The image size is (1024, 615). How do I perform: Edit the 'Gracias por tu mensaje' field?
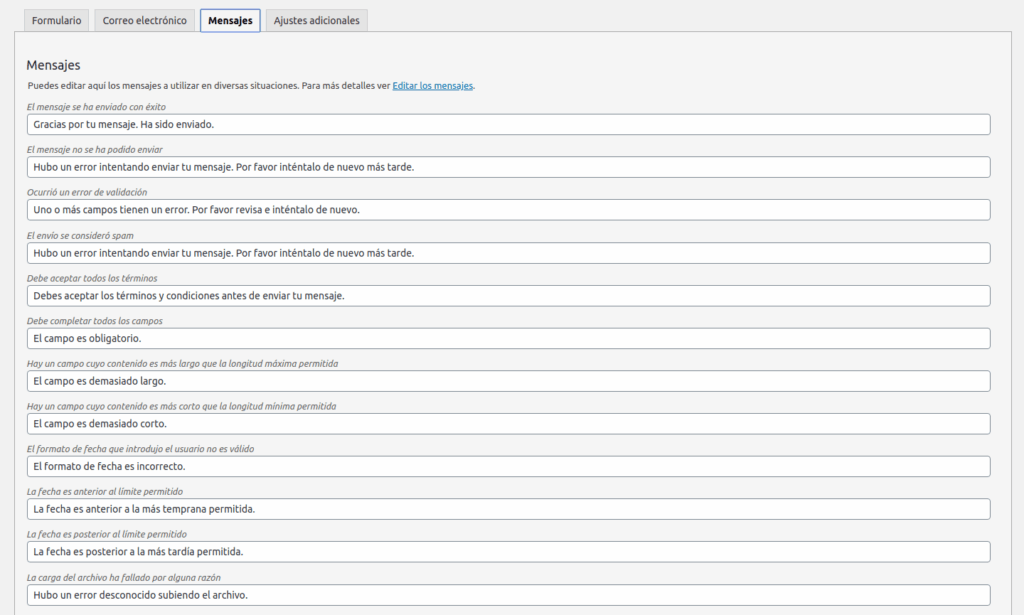[508, 125]
